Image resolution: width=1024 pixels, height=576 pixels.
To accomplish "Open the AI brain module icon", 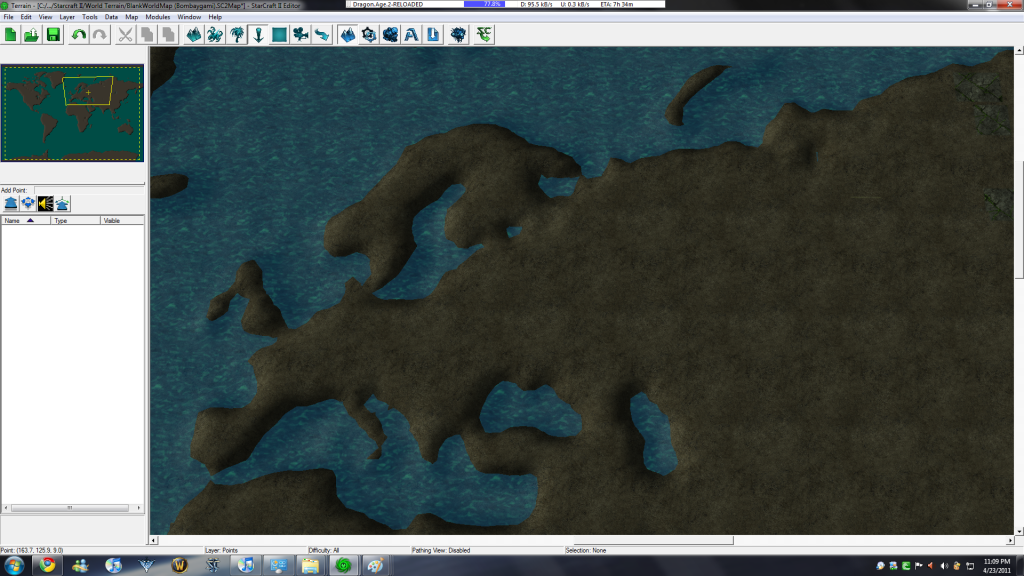I will [458, 35].
